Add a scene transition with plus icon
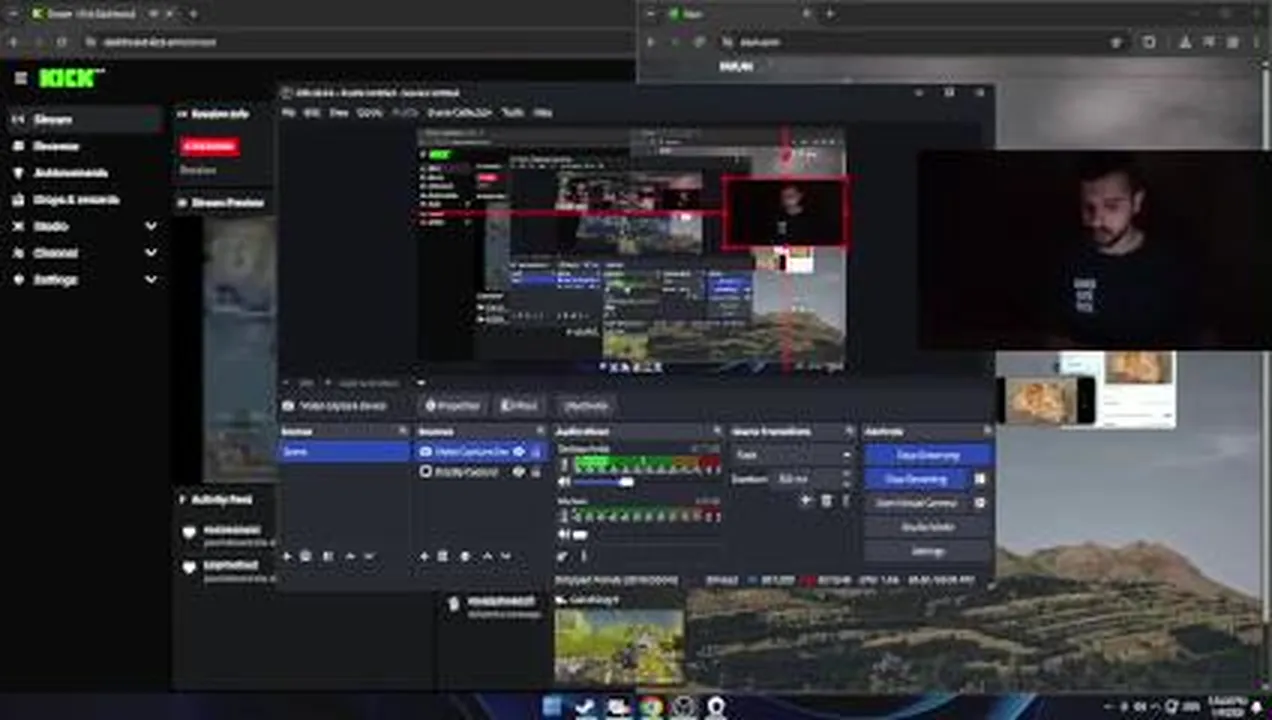This screenshot has width=1272, height=720. (x=806, y=500)
